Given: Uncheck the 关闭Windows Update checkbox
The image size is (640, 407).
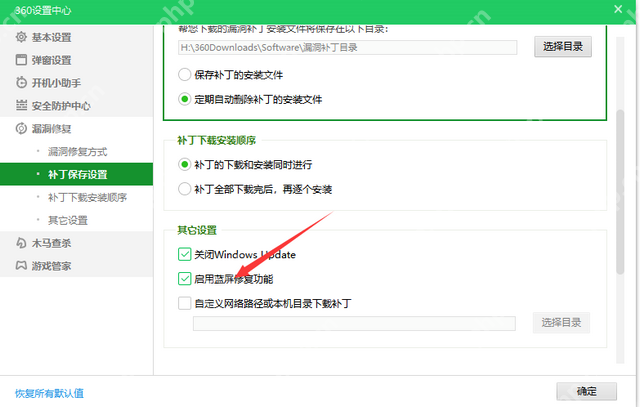Looking at the screenshot, I should point(184,255).
